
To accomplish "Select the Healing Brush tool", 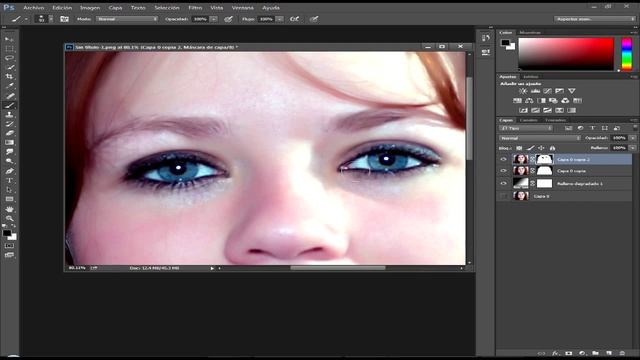I will (9, 96).
